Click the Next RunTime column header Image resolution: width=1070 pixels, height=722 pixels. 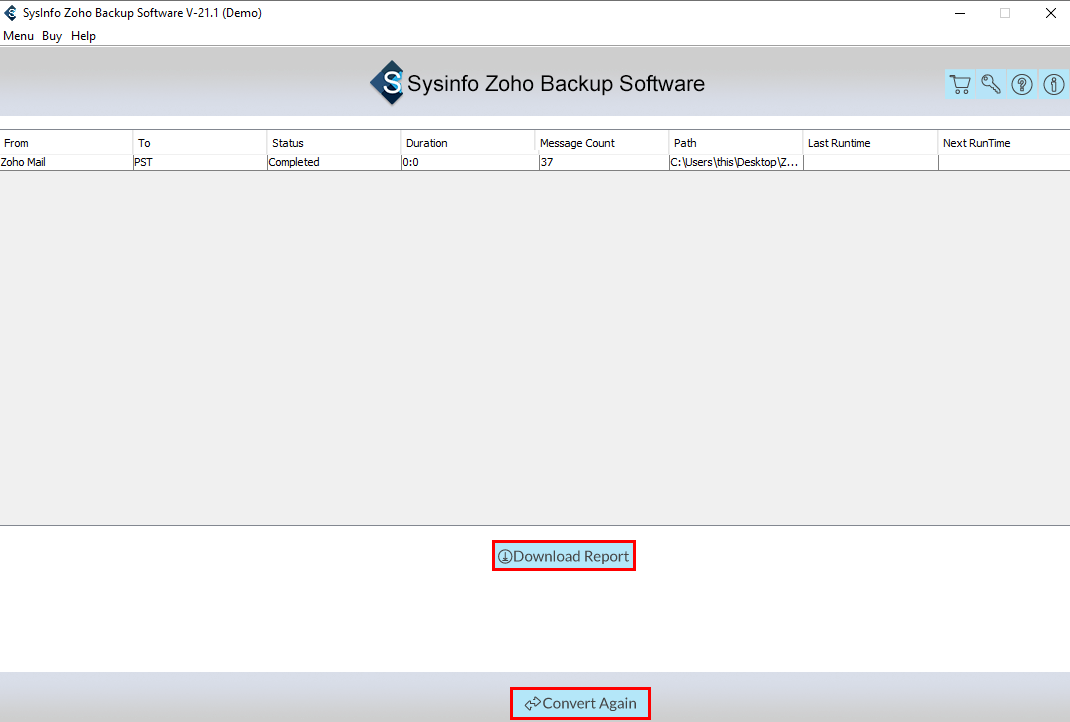(1004, 143)
